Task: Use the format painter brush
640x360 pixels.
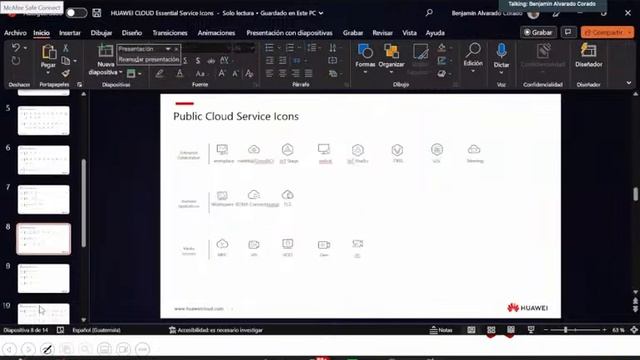Action: coord(66,73)
